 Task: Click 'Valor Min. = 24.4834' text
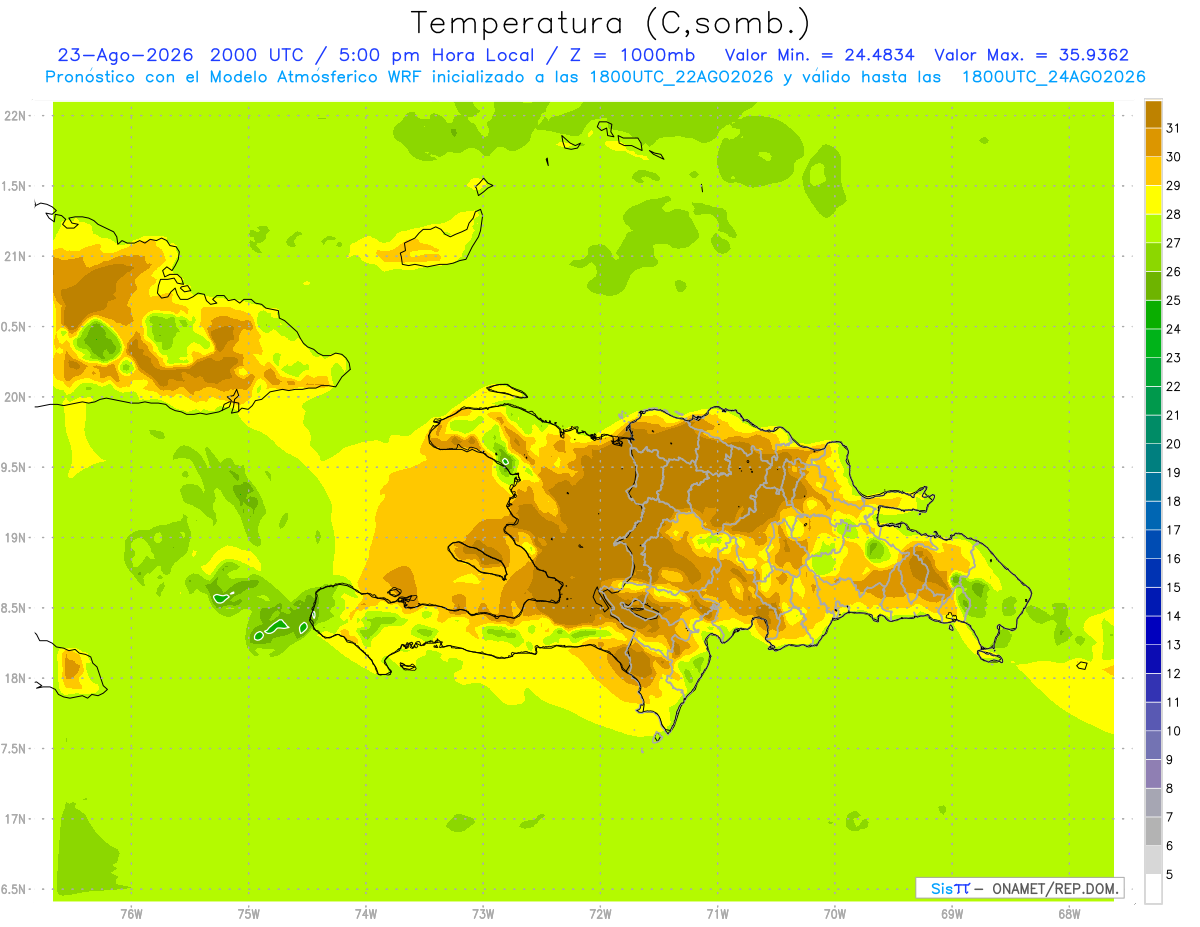[819, 56]
